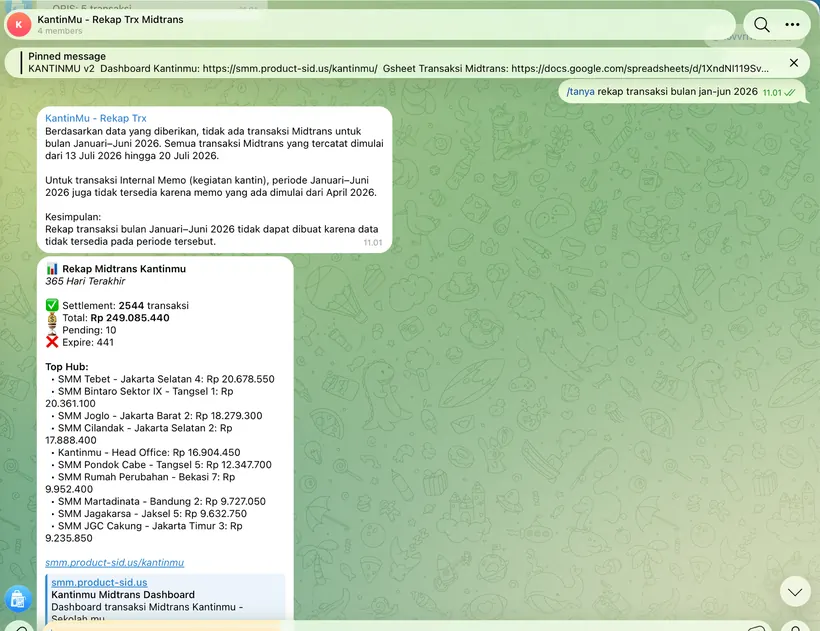This screenshot has width=820, height=631.
Task: Click the 4 members subtitle
Action: coord(60,31)
